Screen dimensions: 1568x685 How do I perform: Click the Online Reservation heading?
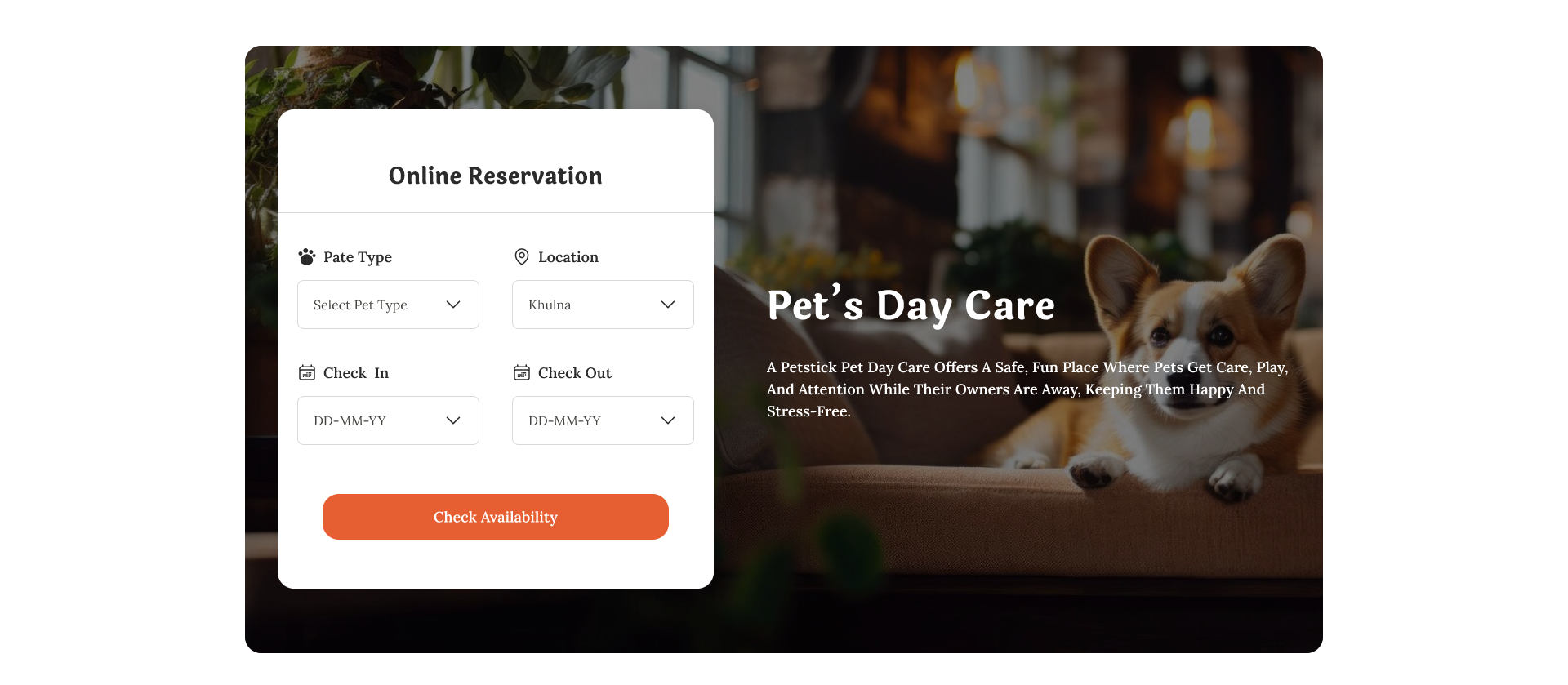coord(496,176)
